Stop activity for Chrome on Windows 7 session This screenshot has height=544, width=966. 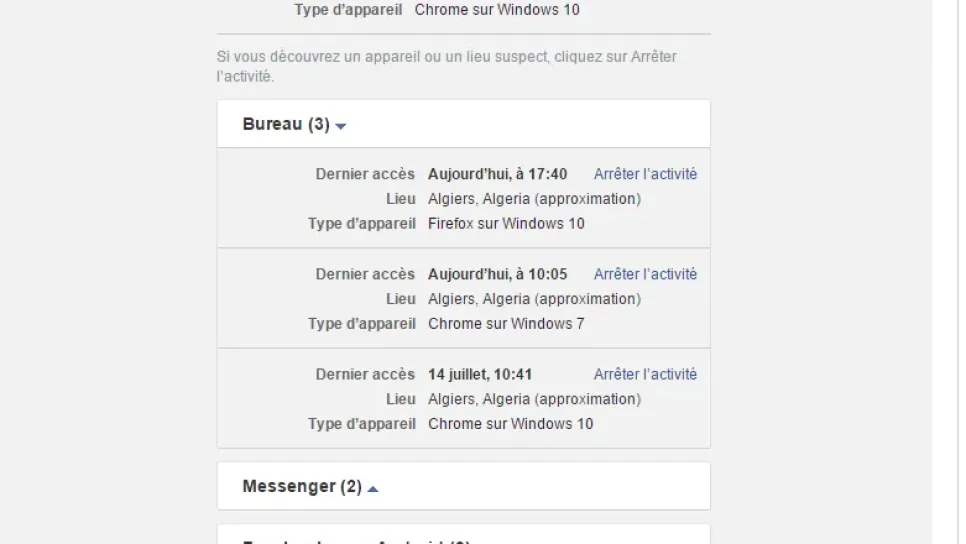point(645,274)
